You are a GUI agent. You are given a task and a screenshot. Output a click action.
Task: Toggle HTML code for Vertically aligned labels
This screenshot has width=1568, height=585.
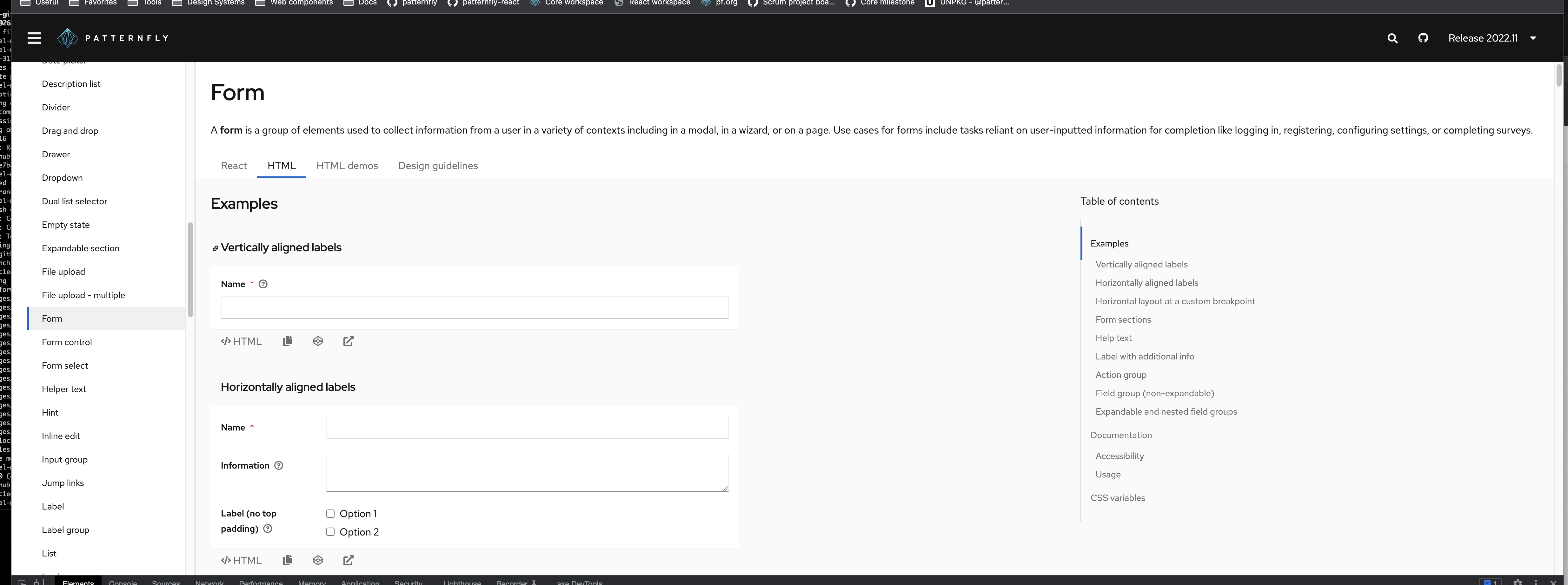click(241, 341)
